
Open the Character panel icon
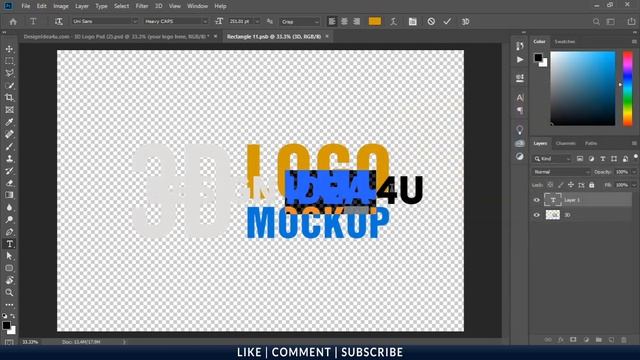520,98
